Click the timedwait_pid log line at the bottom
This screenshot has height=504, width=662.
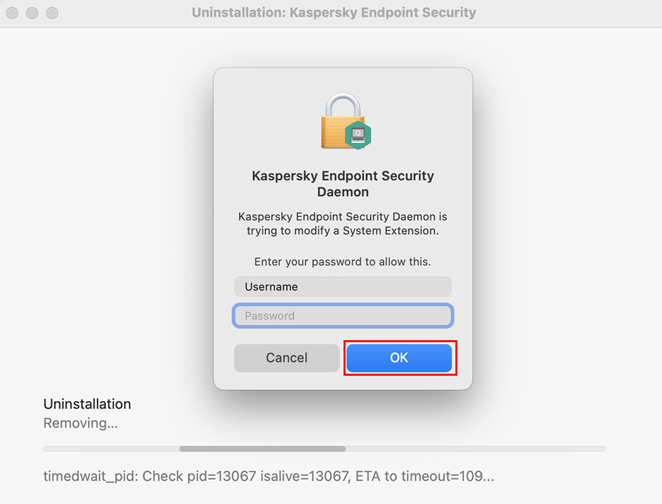coord(268,476)
